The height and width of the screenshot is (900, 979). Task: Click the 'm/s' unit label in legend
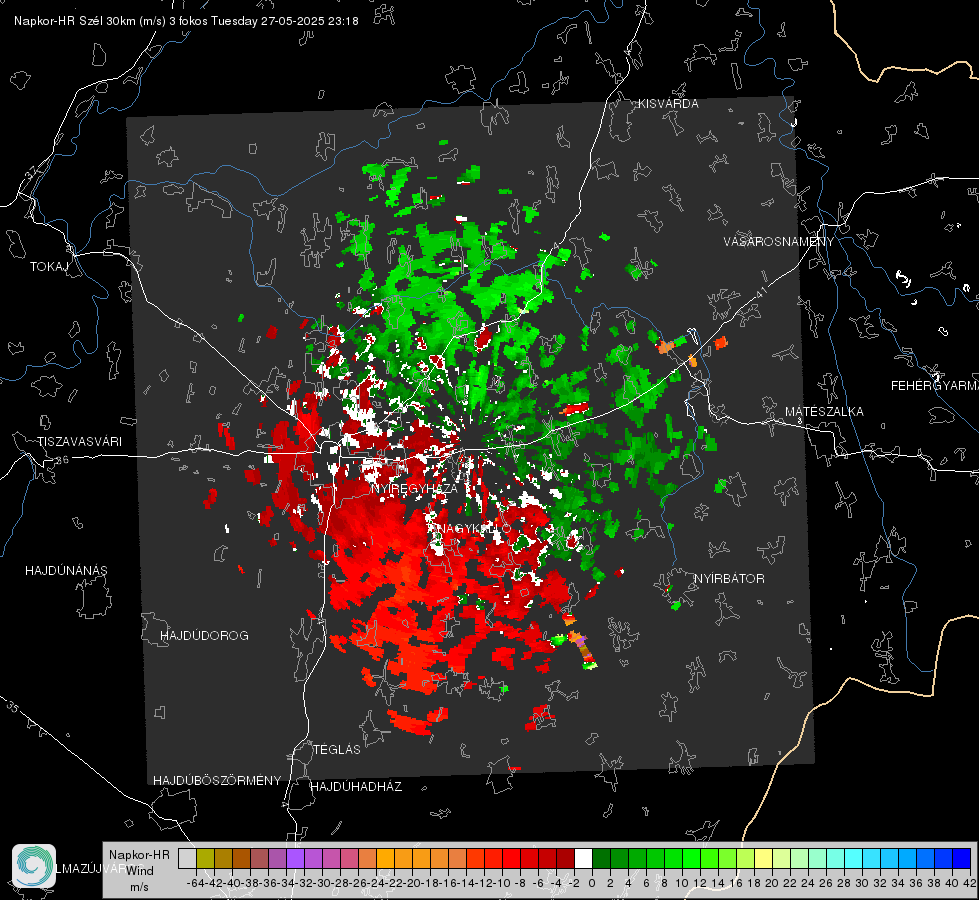pyautogui.click(x=139, y=887)
